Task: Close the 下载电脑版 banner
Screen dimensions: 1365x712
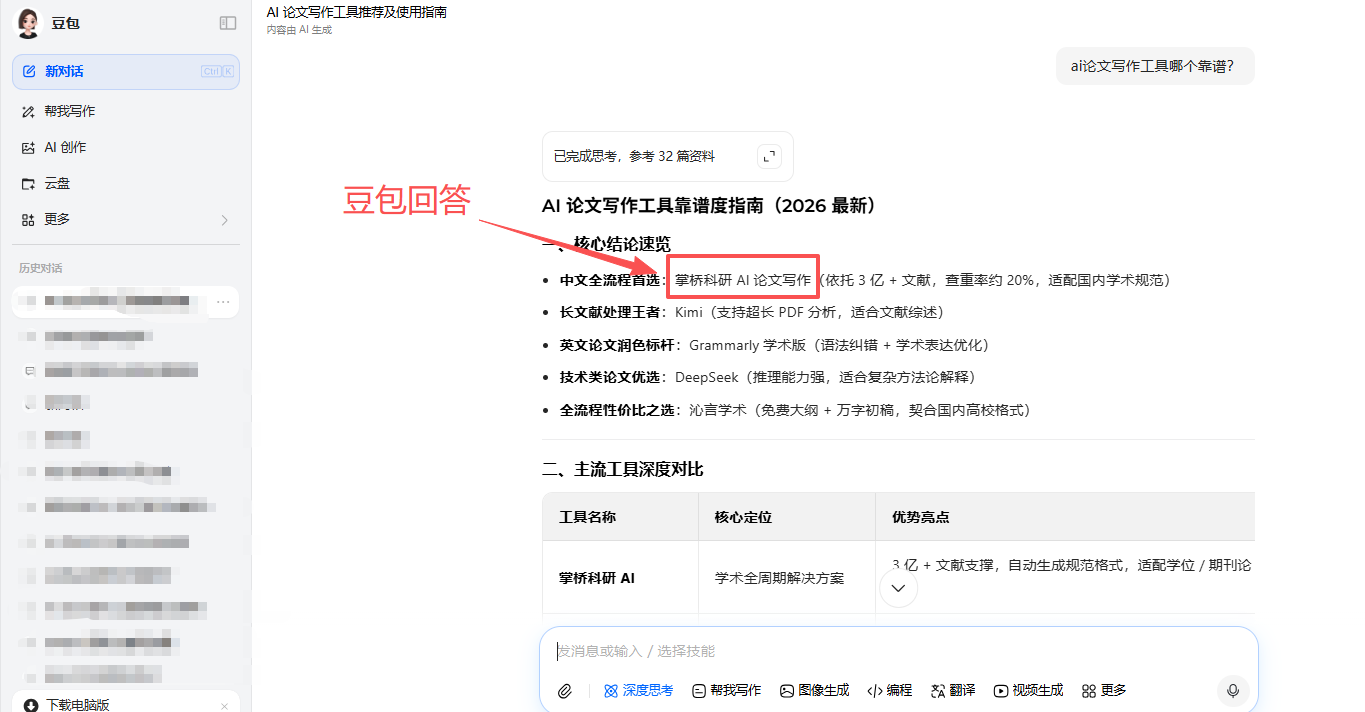Action: click(x=224, y=705)
